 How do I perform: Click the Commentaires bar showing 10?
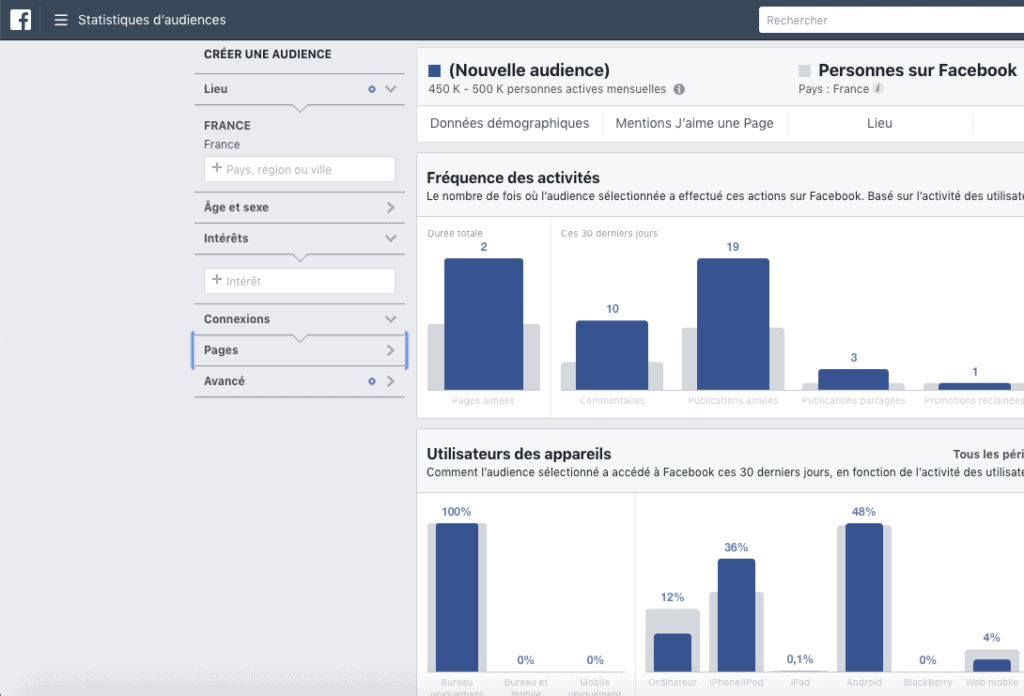[x=612, y=355]
